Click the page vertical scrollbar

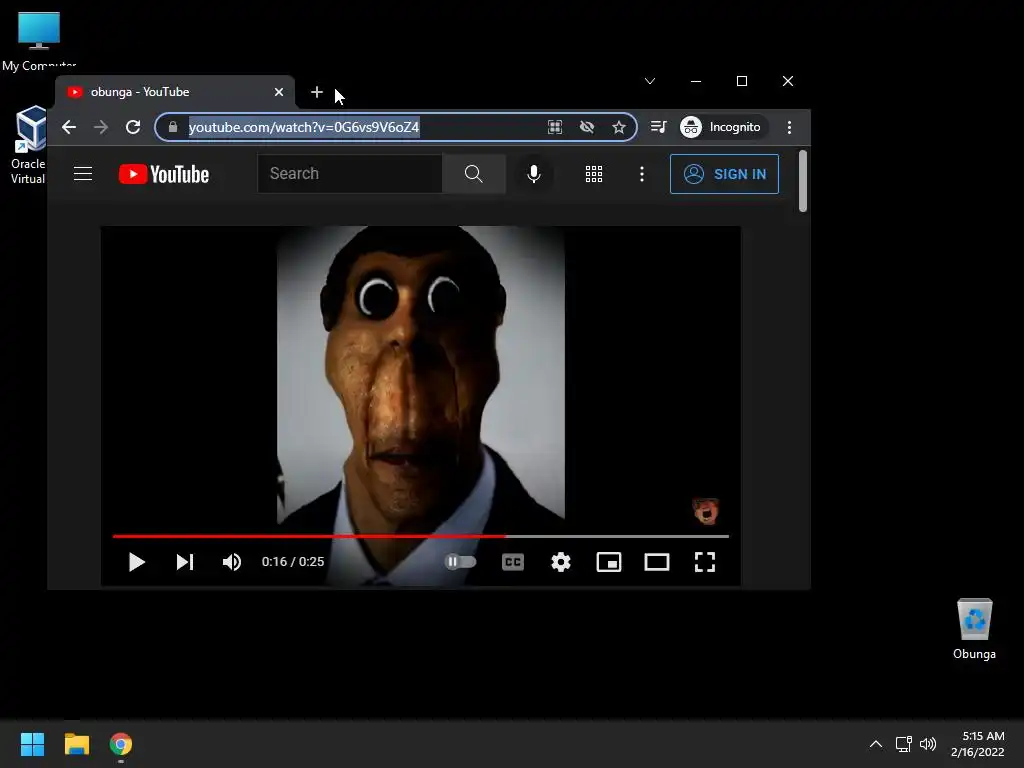pos(803,181)
